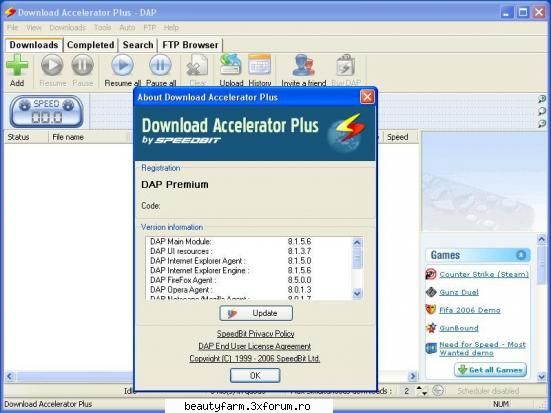Open the View menu

[x=34, y=27]
